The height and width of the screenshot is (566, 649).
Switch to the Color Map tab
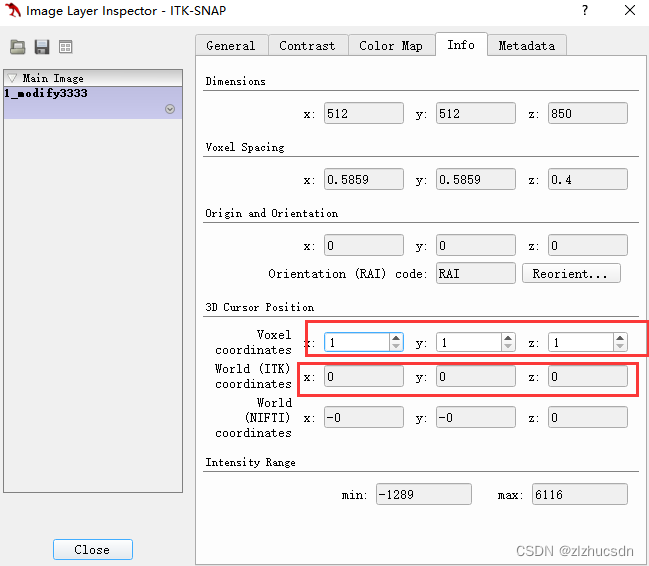391,45
